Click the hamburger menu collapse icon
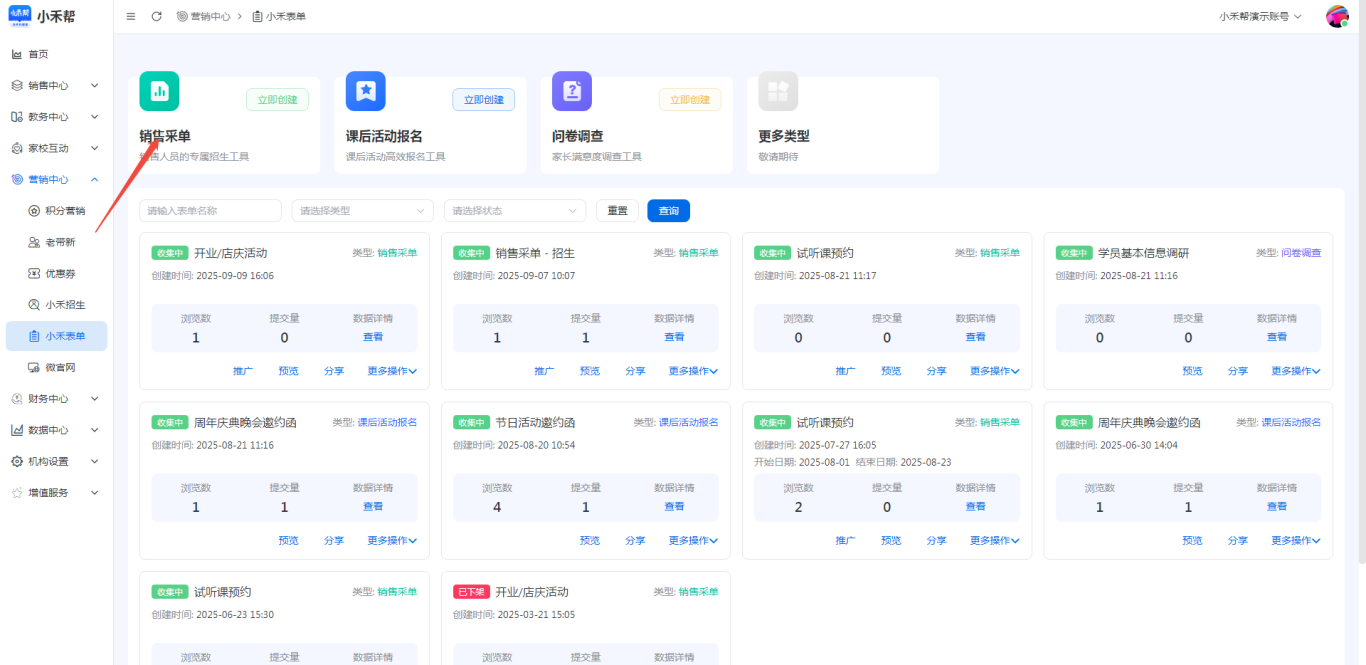 click(x=131, y=17)
